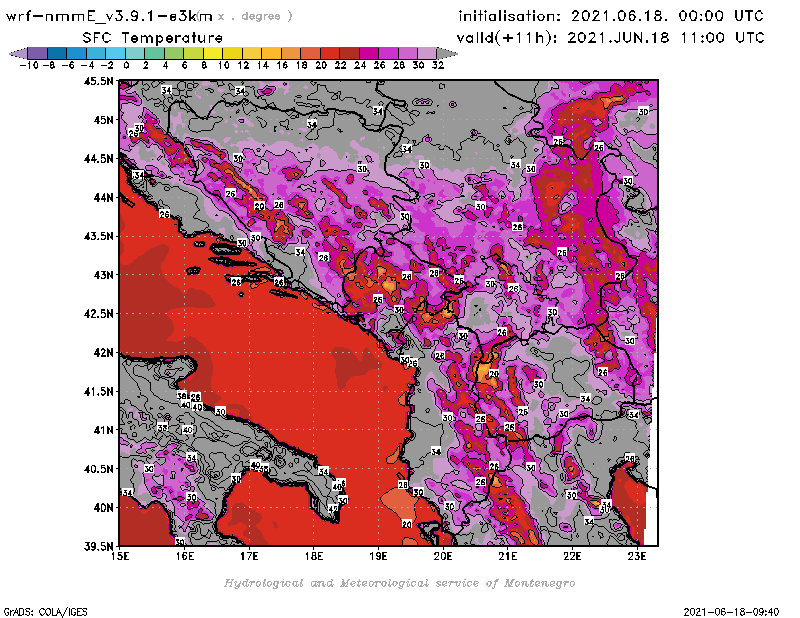Screen dimensions: 800x618
Task: Click the '45N' latitude axis label
Action: [x=103, y=120]
